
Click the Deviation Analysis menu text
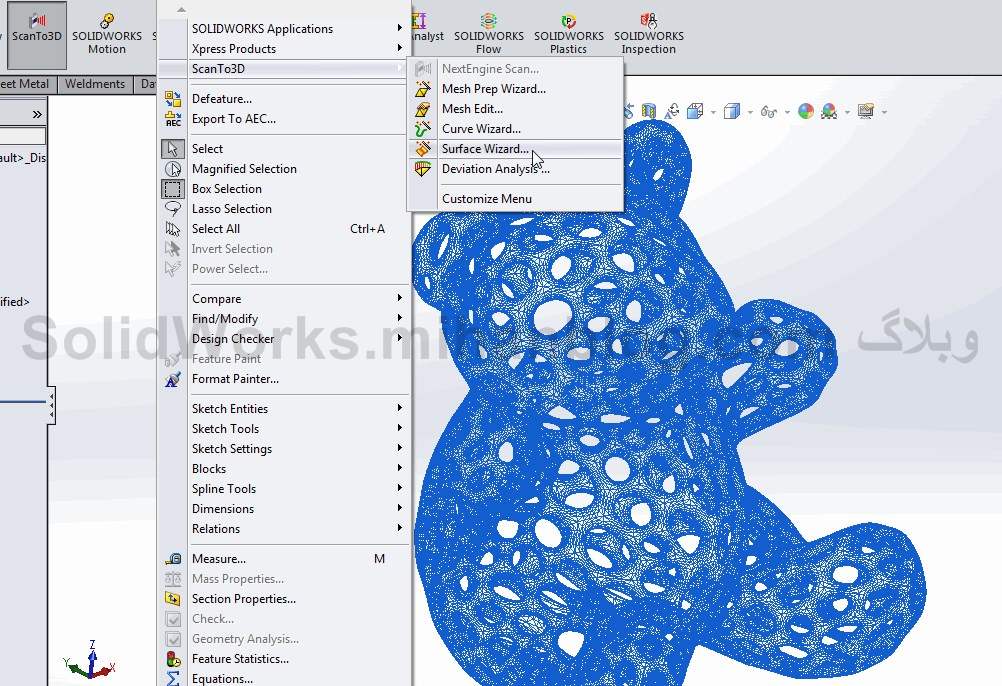tap(495, 169)
